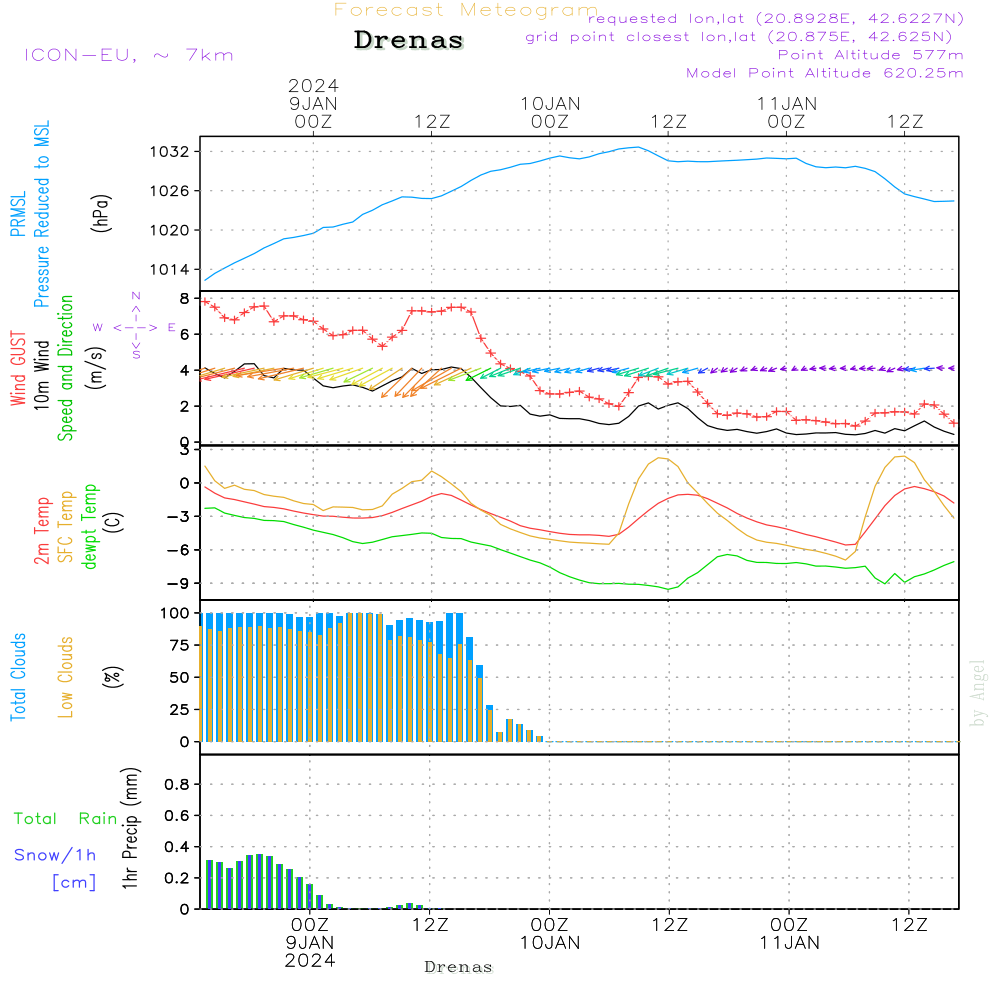Click the '2m Temp' red label
The height and width of the screenshot is (1000, 1000).
pos(41,531)
